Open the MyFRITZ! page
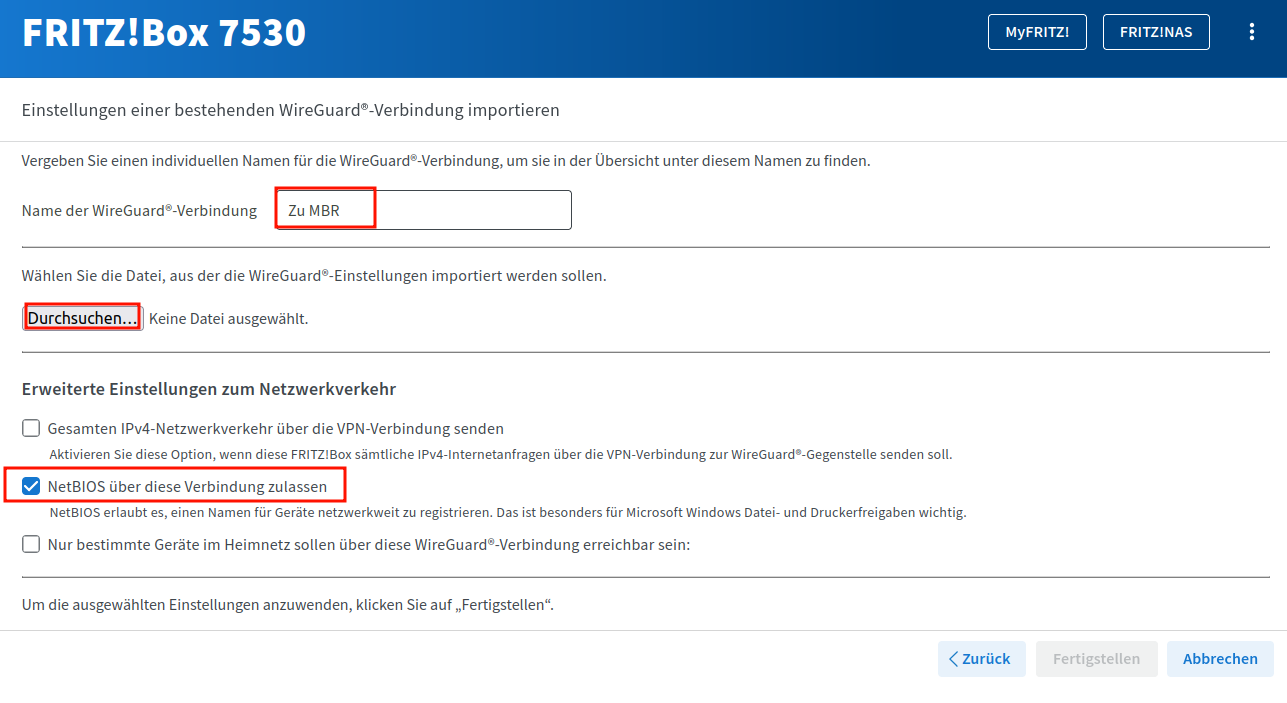The height and width of the screenshot is (703, 1287). tap(1037, 32)
